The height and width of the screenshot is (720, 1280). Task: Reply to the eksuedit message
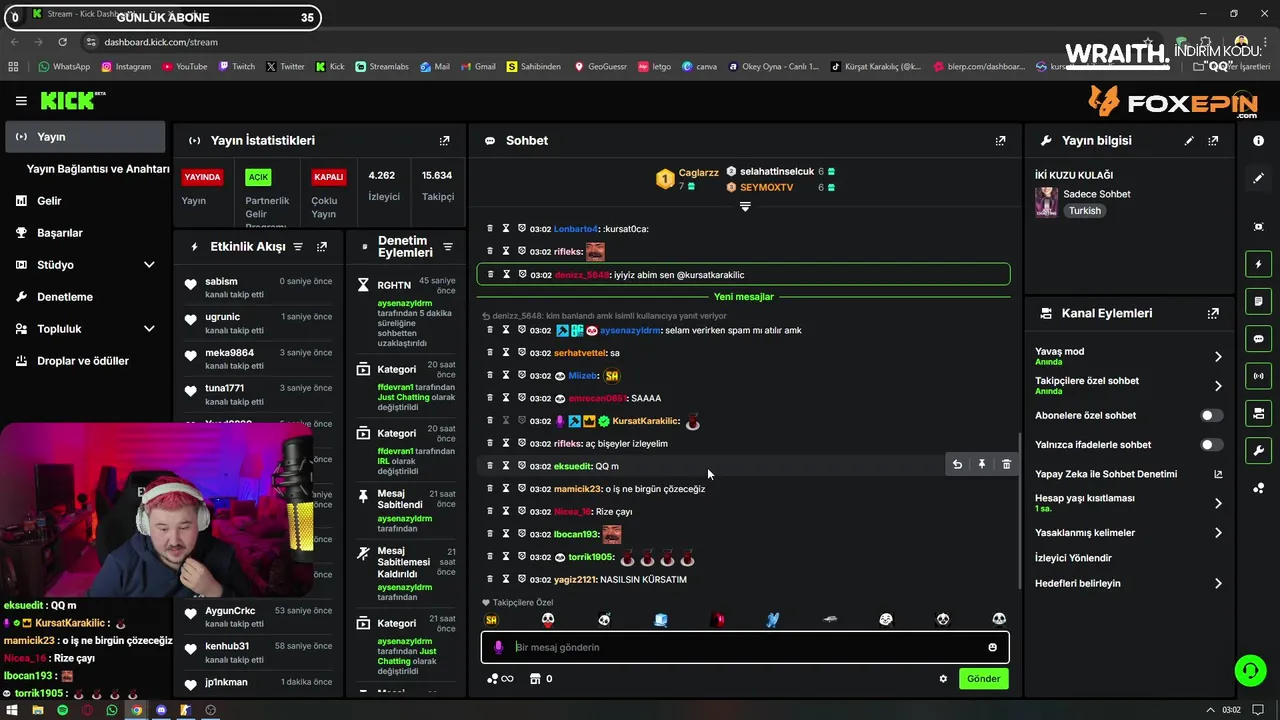957,465
